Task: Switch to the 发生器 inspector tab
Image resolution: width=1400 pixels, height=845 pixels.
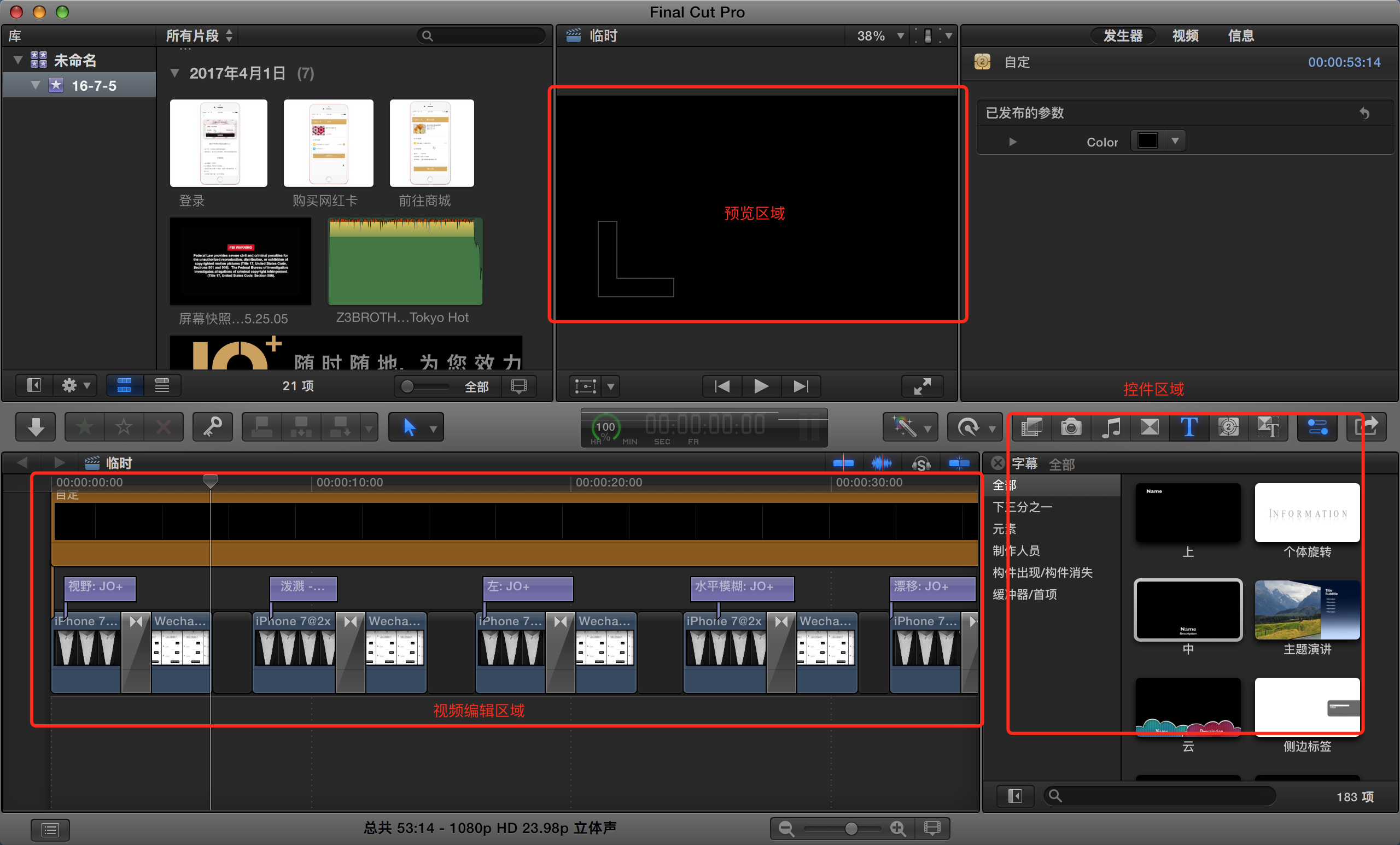Action: [1123, 36]
